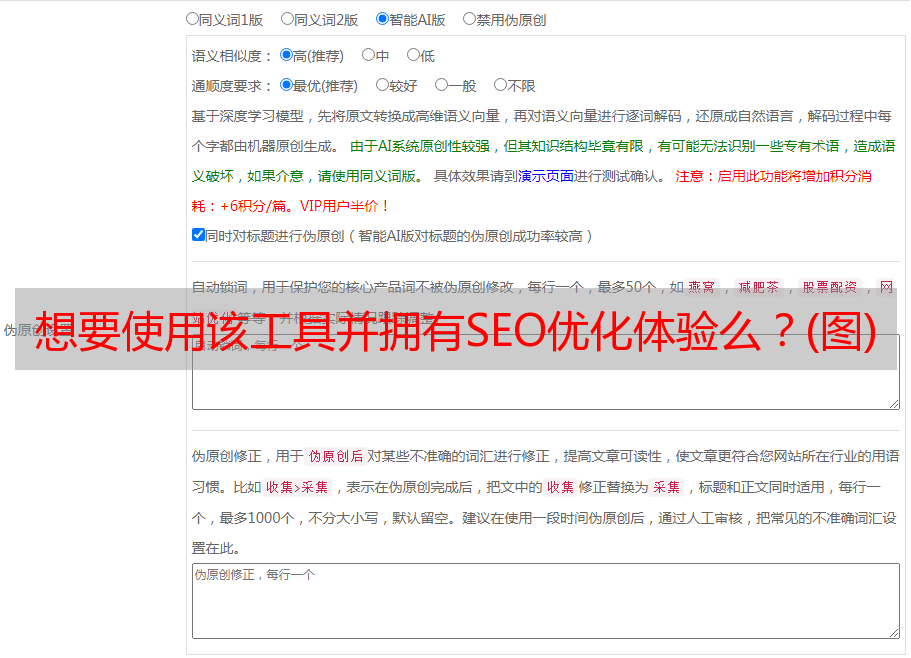Image resolution: width=911 pixels, height=658 pixels.
Task: Click the red 注意：启用此功能将增加积分消 text
Action: (x=773, y=176)
